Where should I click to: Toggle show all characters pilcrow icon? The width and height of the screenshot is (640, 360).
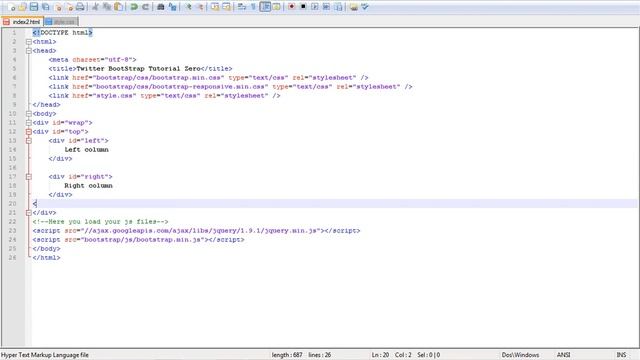point(253,7)
